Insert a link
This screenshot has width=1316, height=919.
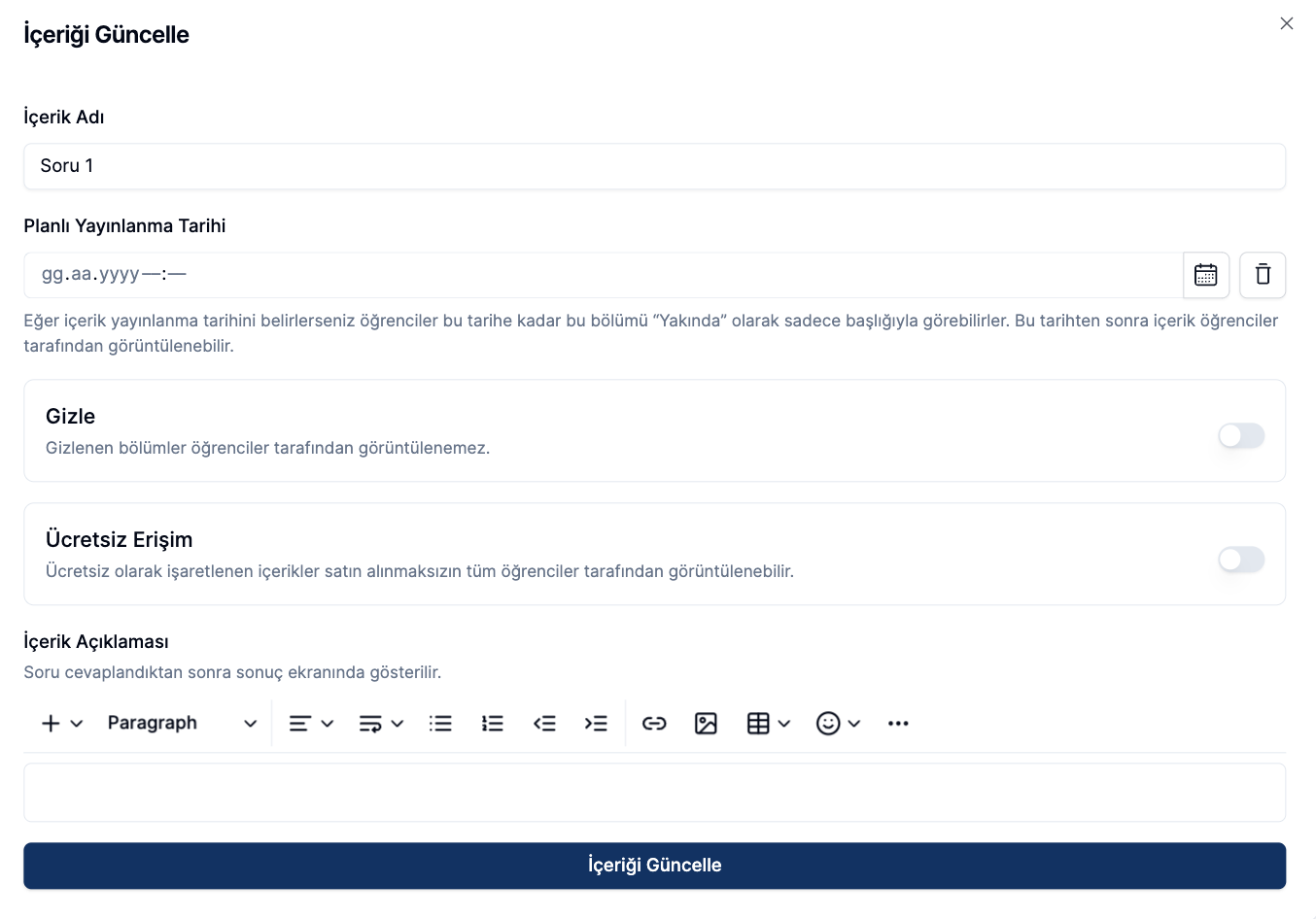point(654,723)
